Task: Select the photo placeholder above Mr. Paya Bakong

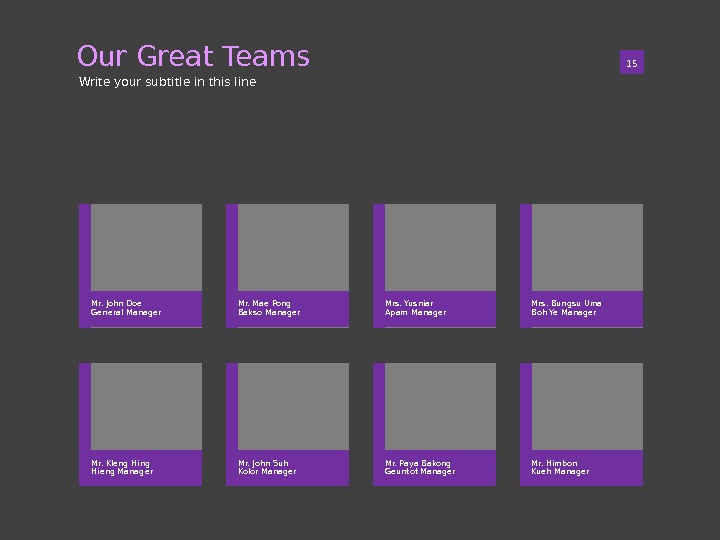Action: pos(440,406)
